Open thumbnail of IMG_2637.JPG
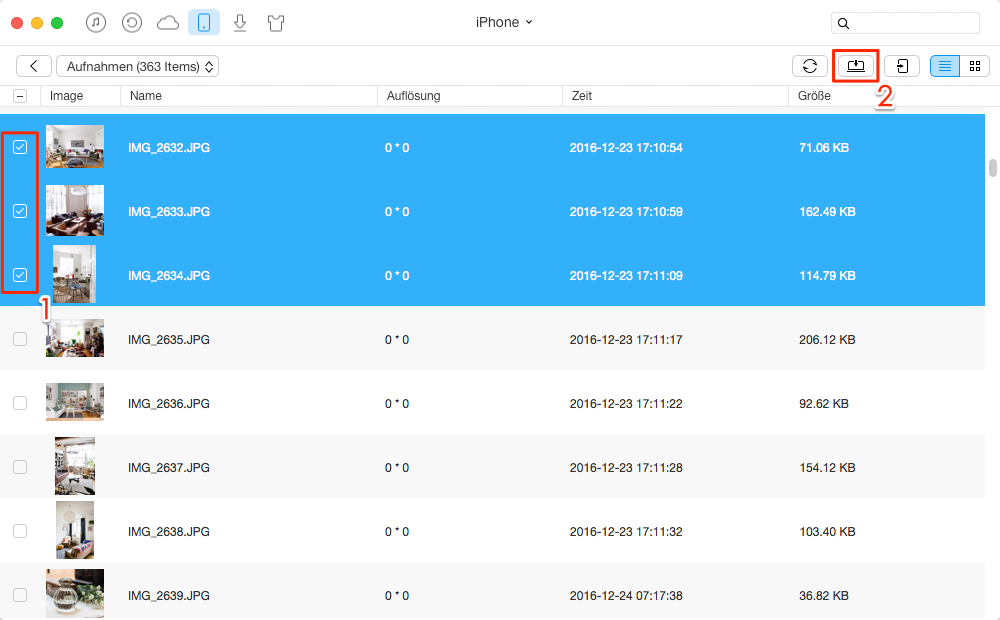Screen dimensions: 1000x620 [75, 466]
